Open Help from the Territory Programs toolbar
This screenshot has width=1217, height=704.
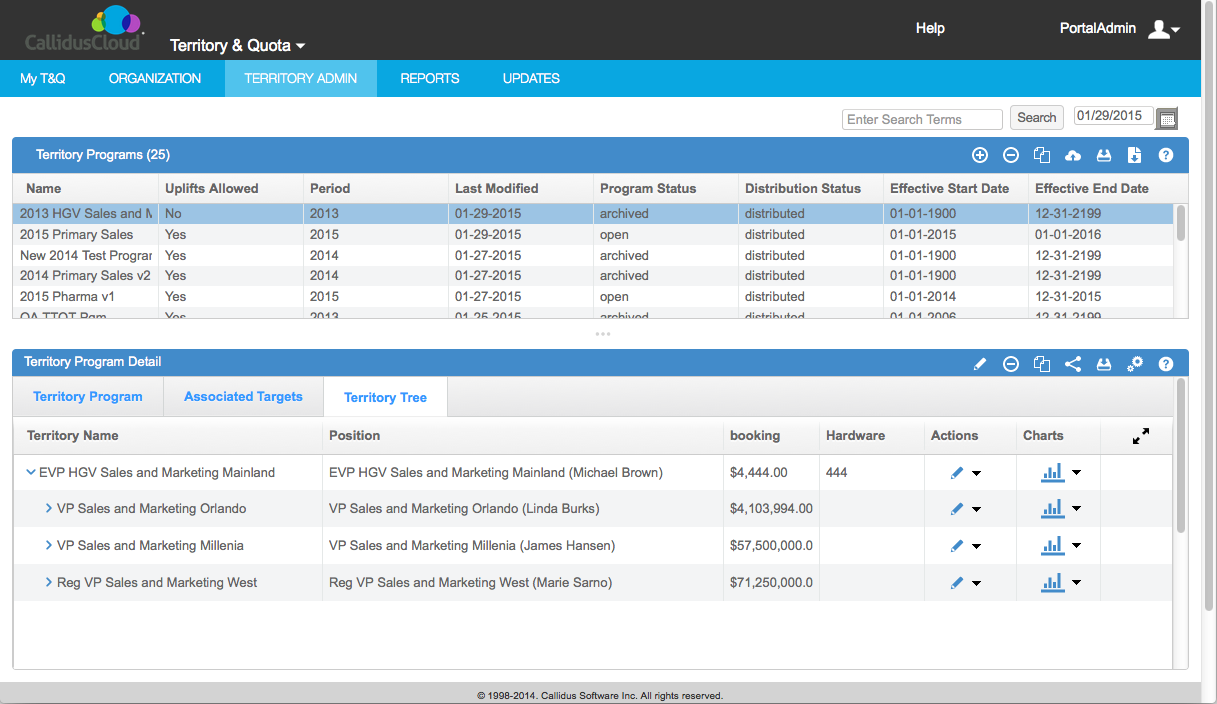click(x=1166, y=155)
